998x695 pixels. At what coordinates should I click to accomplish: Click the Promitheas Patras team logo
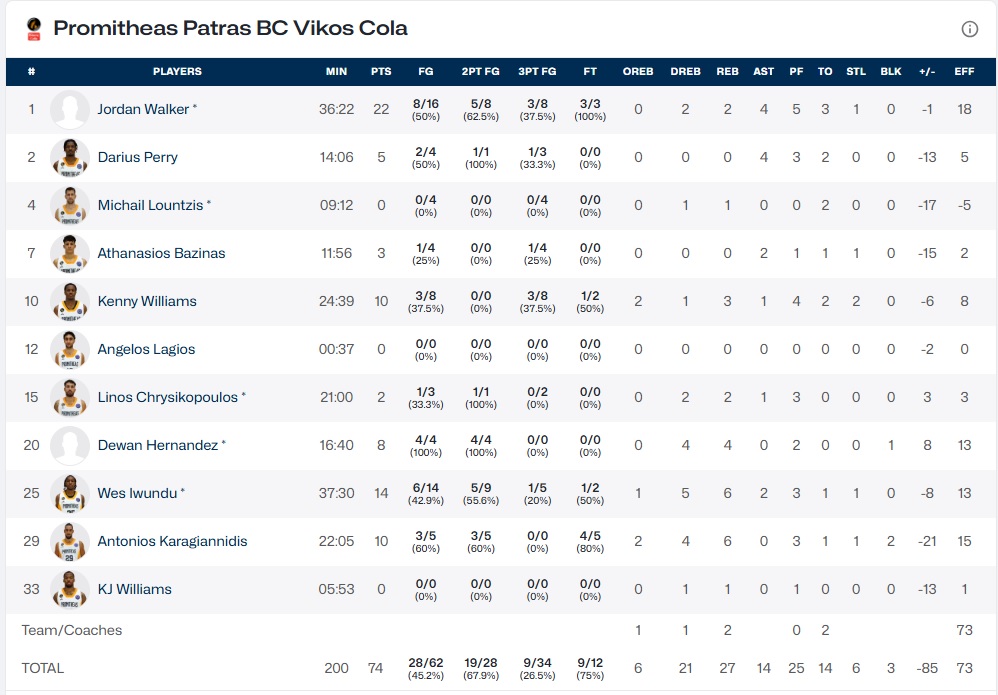pos(34,28)
